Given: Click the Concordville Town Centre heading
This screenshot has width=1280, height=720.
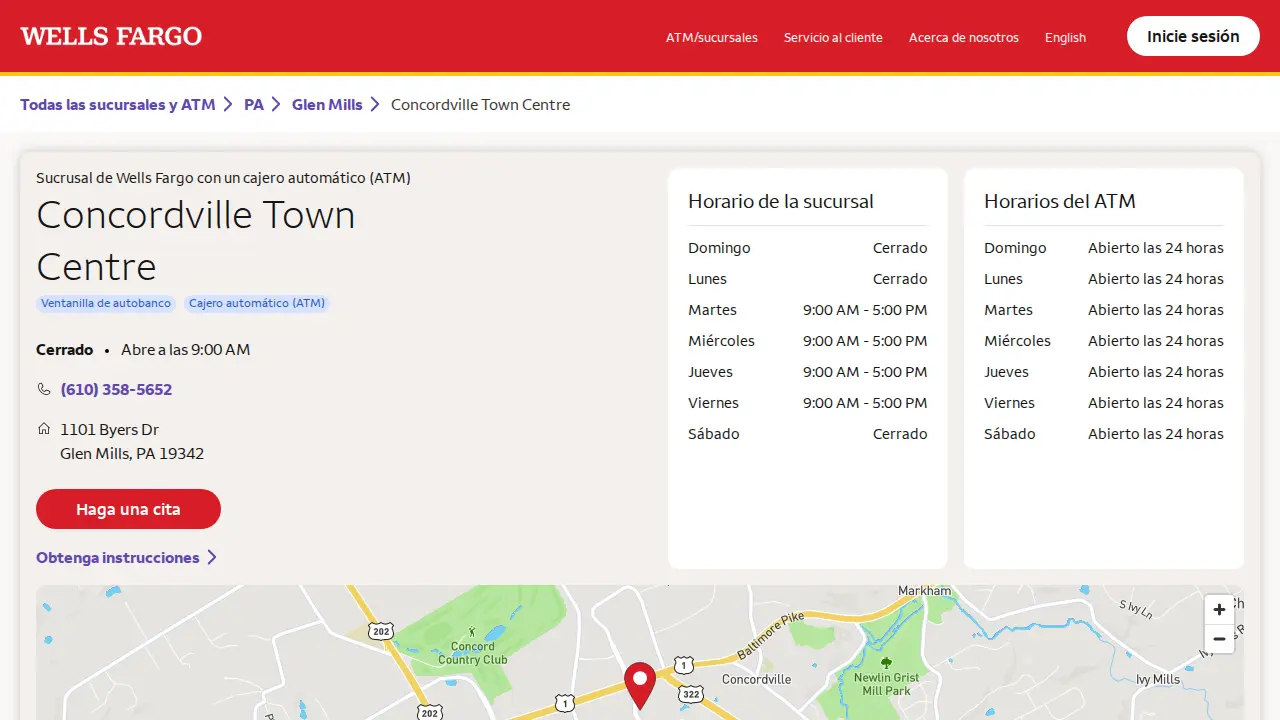Looking at the screenshot, I should [x=196, y=241].
